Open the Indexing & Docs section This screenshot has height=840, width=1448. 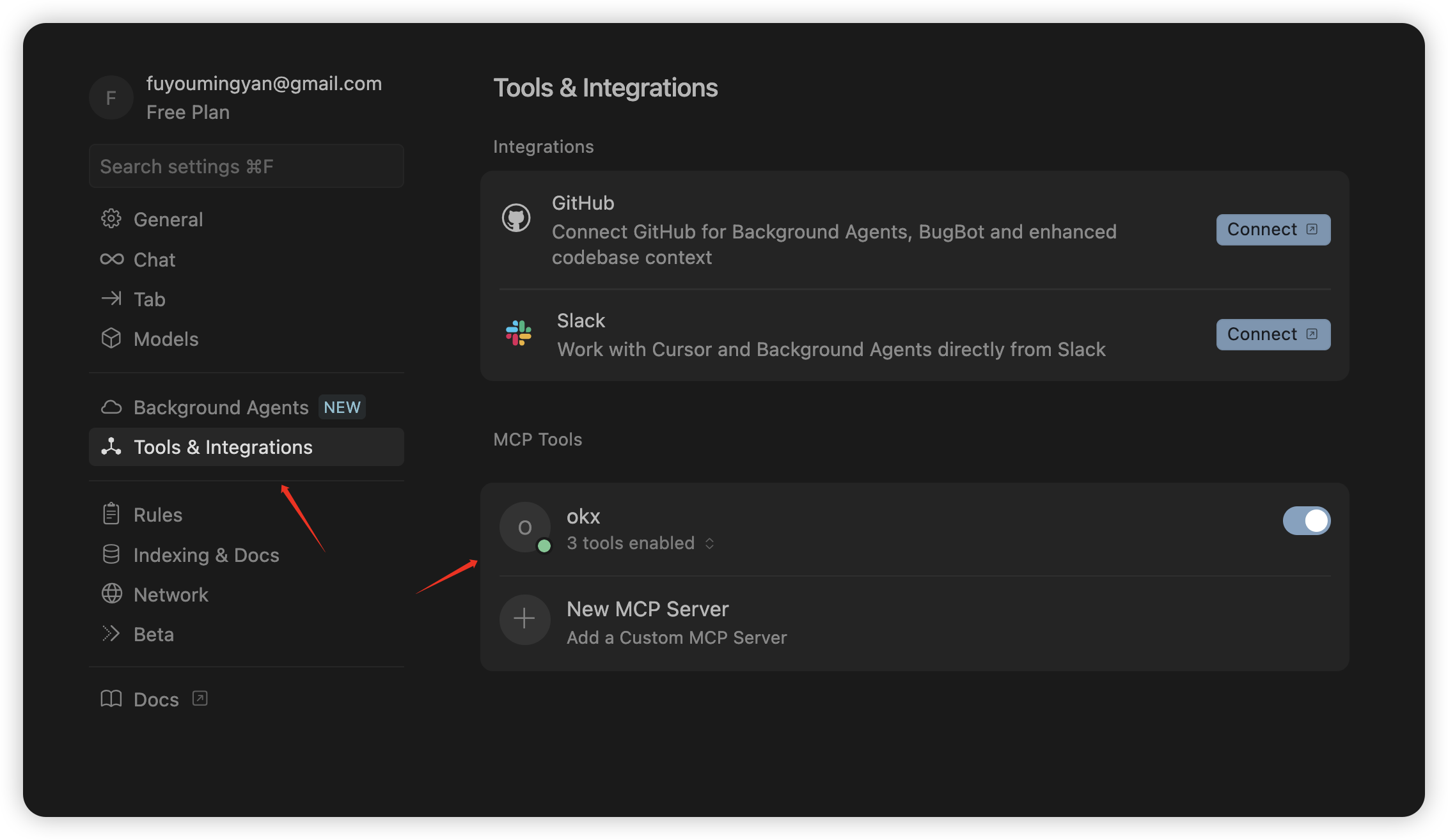click(246, 555)
